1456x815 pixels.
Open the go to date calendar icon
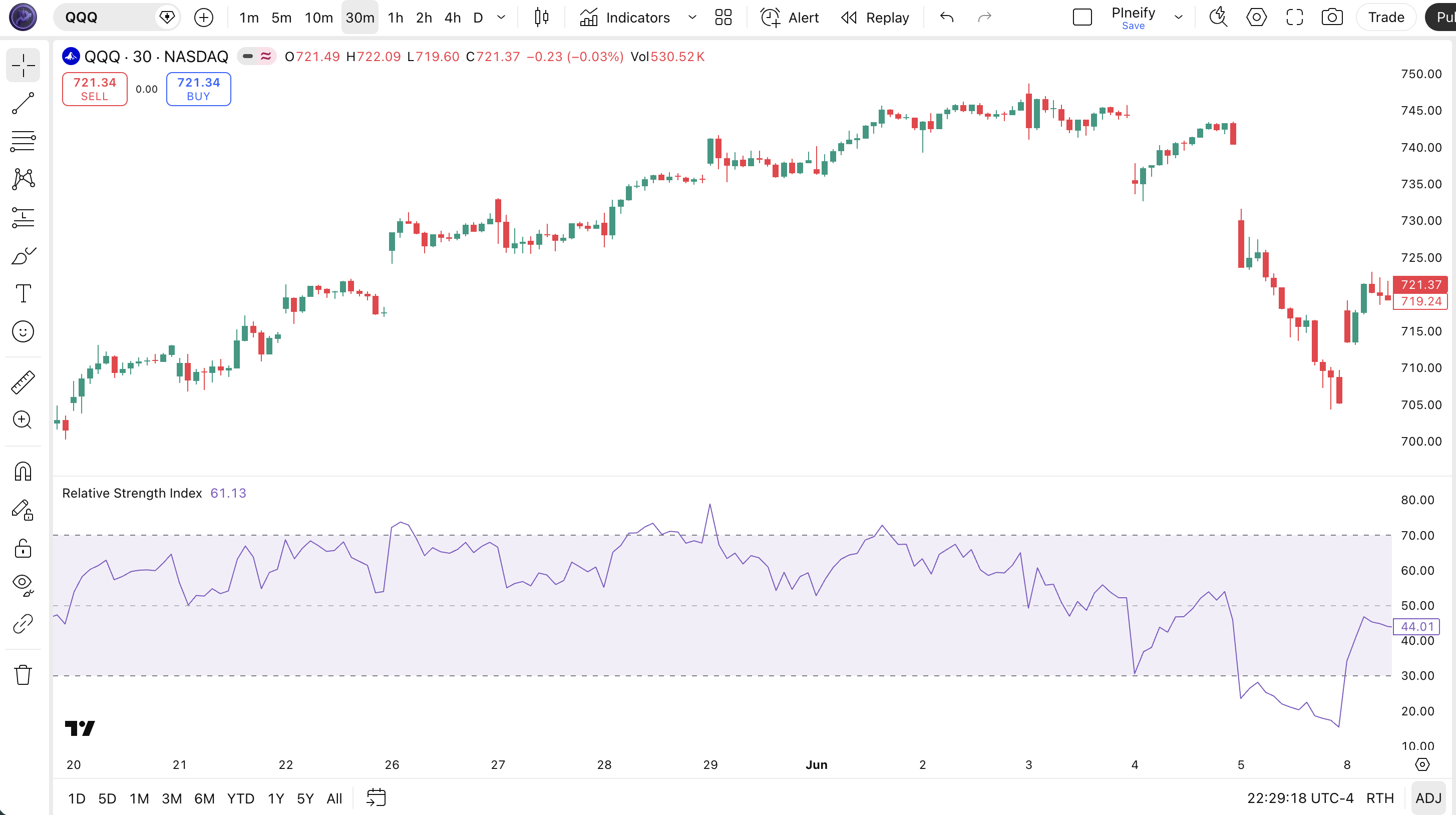(x=376, y=798)
